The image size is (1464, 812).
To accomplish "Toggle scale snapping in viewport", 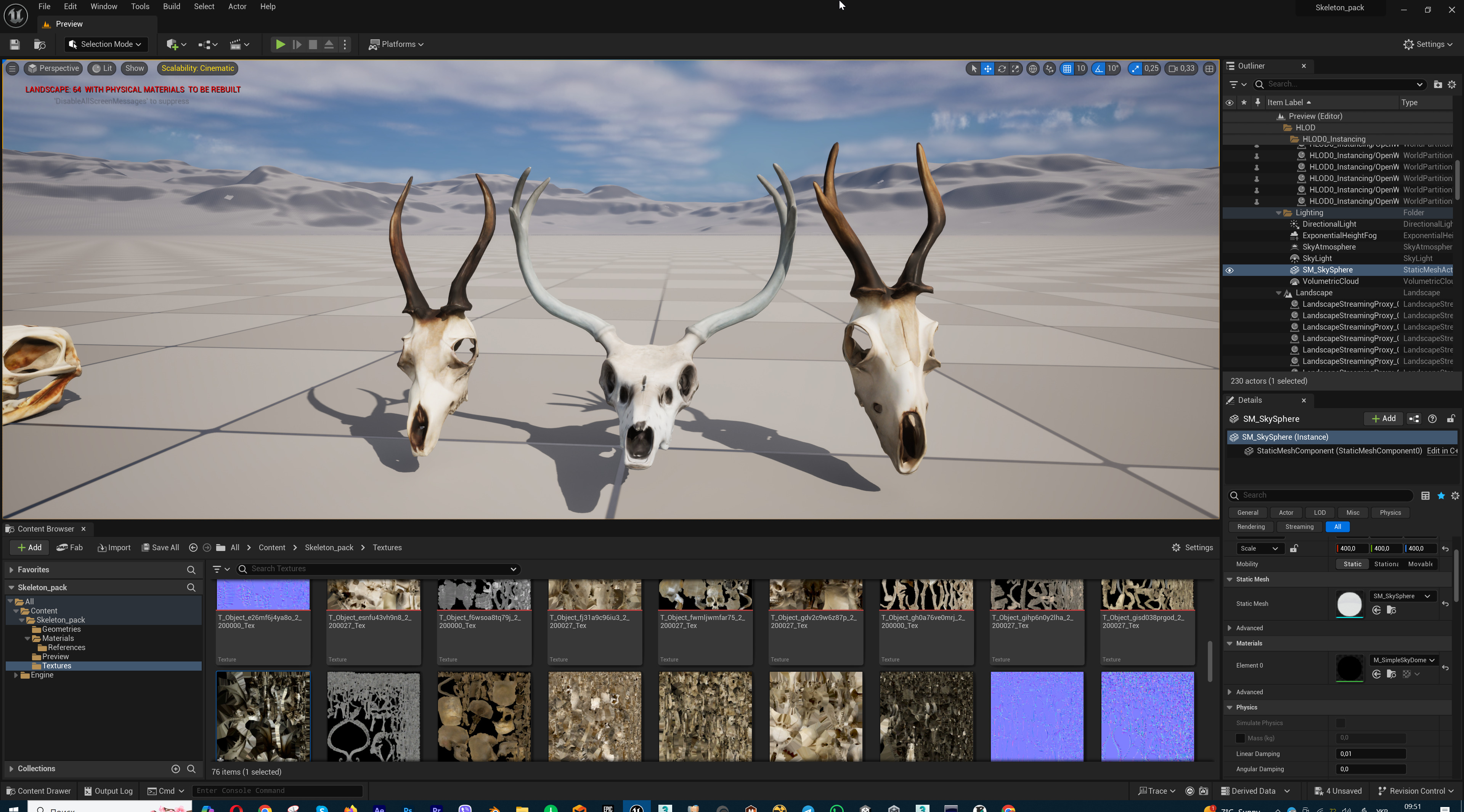I will [1135, 69].
